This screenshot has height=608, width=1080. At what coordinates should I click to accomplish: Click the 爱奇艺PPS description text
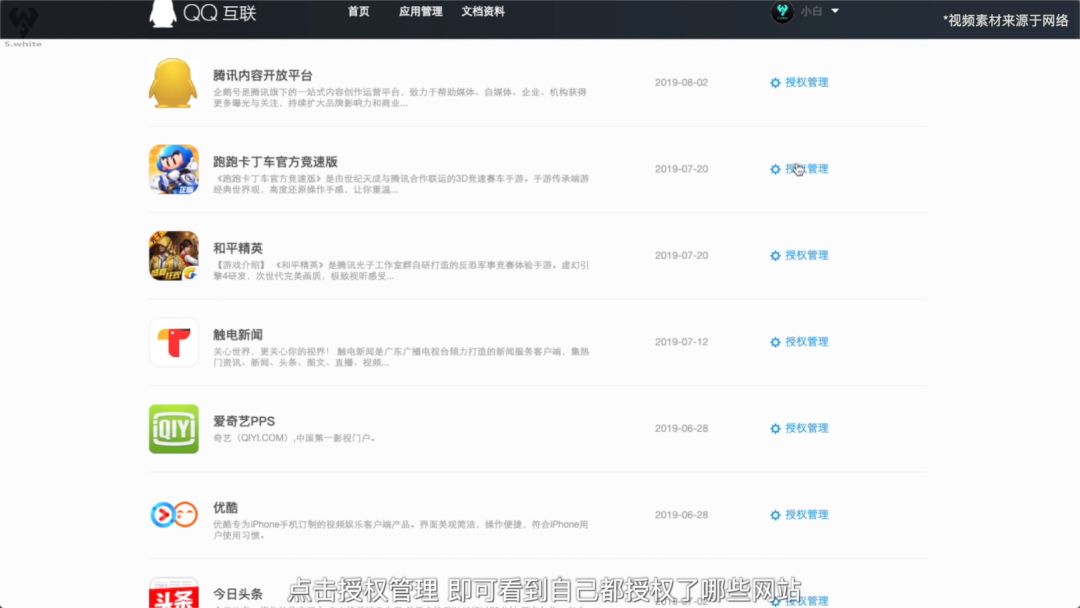tap(294, 438)
